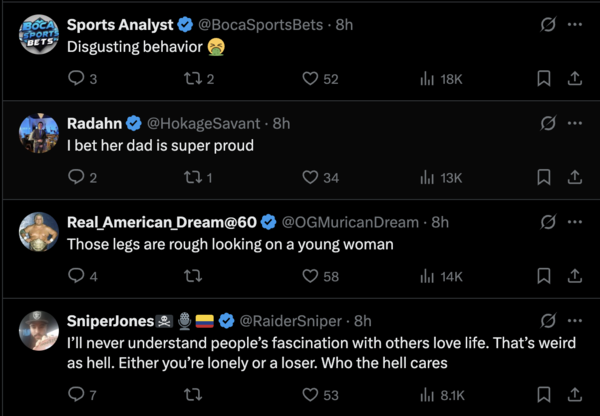Retweet the Sports Analyst post
Screen dimensions: 600x416
(x=194, y=78)
